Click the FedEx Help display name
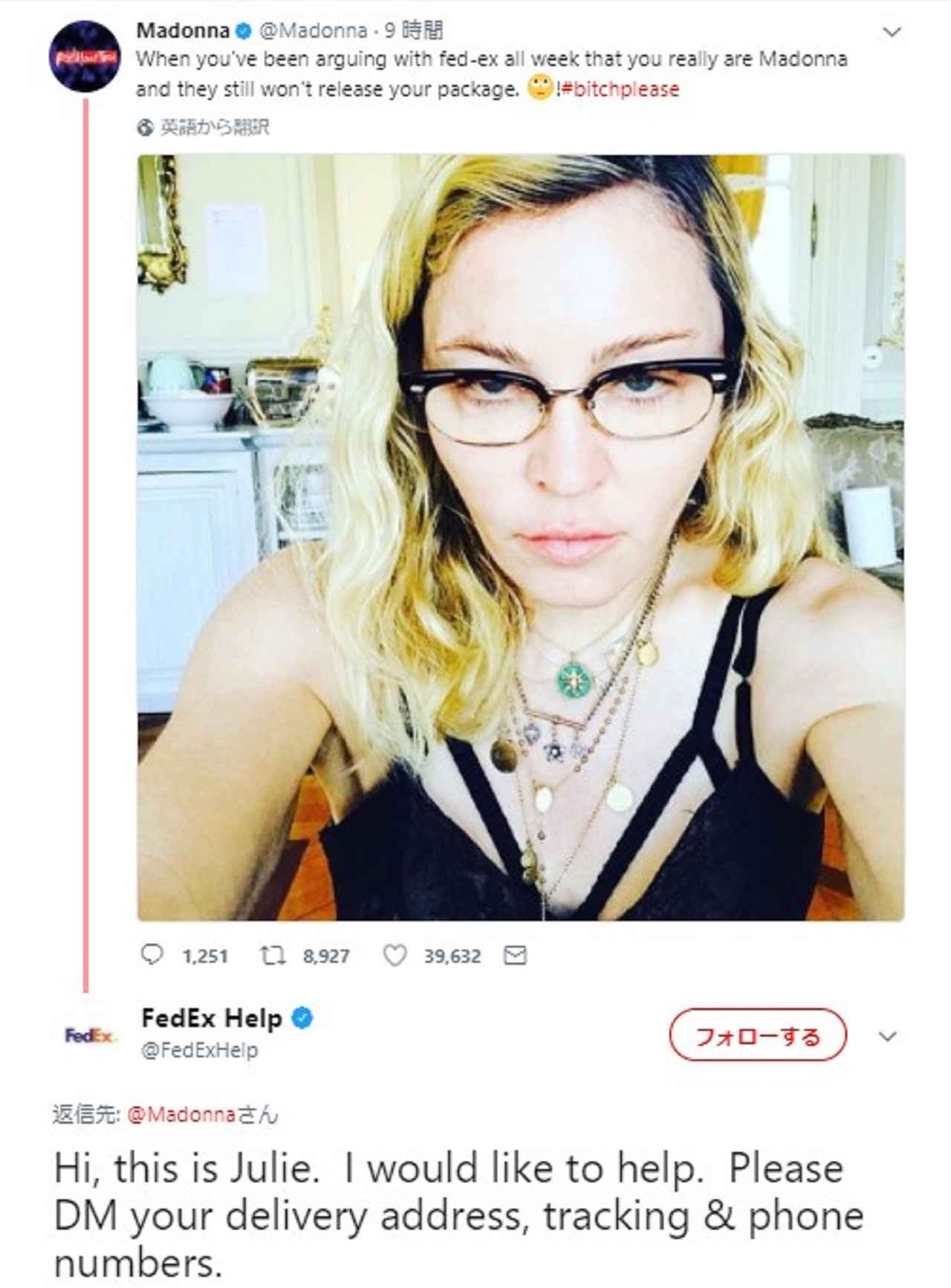The image size is (951, 1288). point(212,1017)
